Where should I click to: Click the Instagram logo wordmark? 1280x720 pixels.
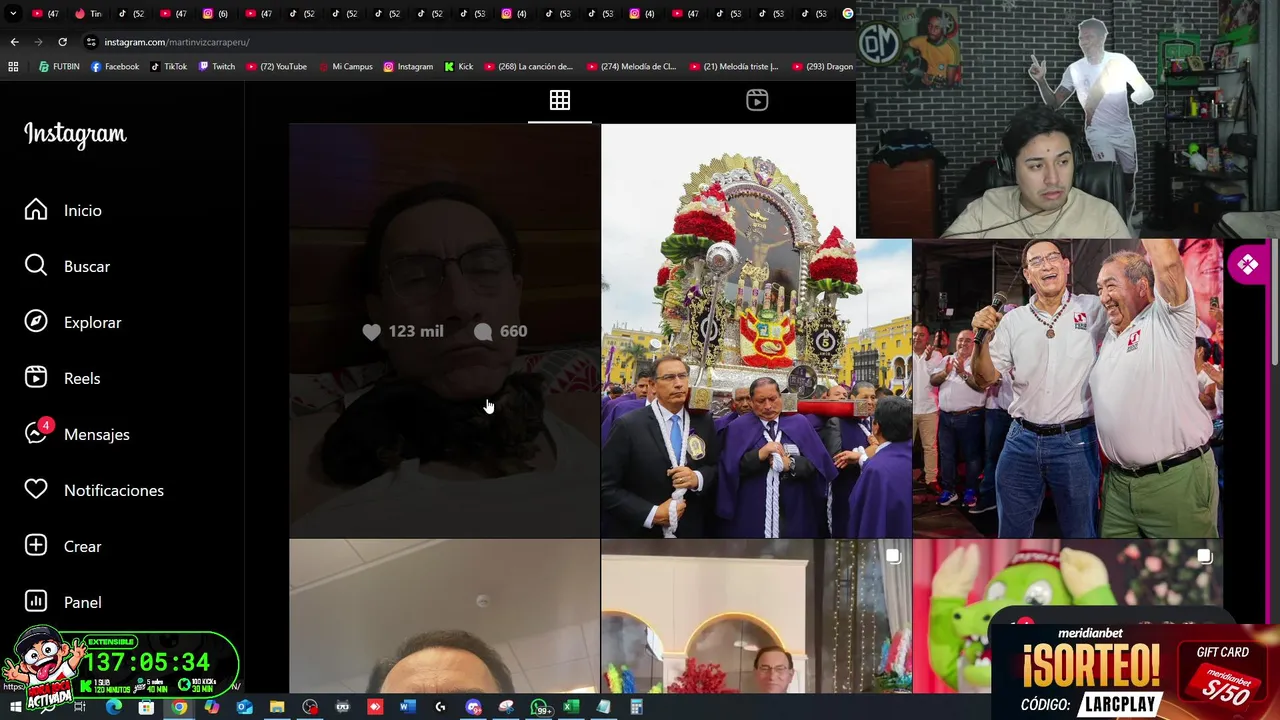(x=75, y=135)
